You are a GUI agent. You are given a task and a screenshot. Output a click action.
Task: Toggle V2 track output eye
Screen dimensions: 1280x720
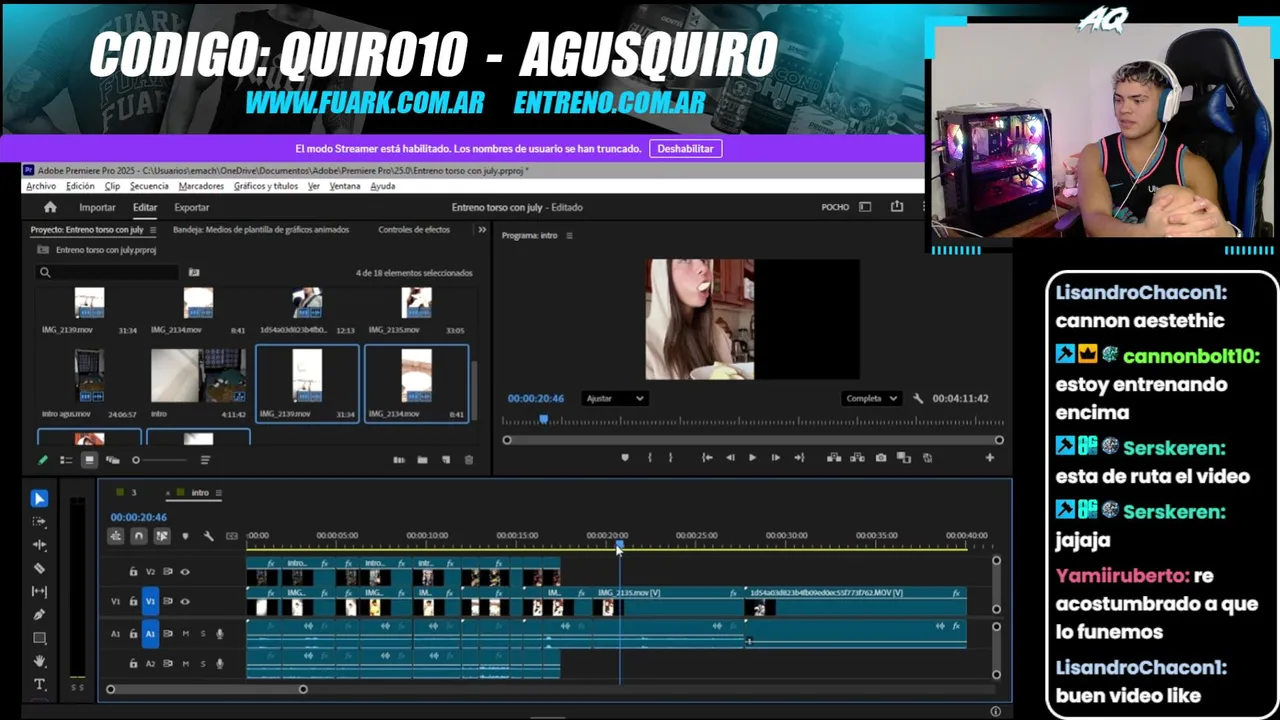[x=185, y=572]
